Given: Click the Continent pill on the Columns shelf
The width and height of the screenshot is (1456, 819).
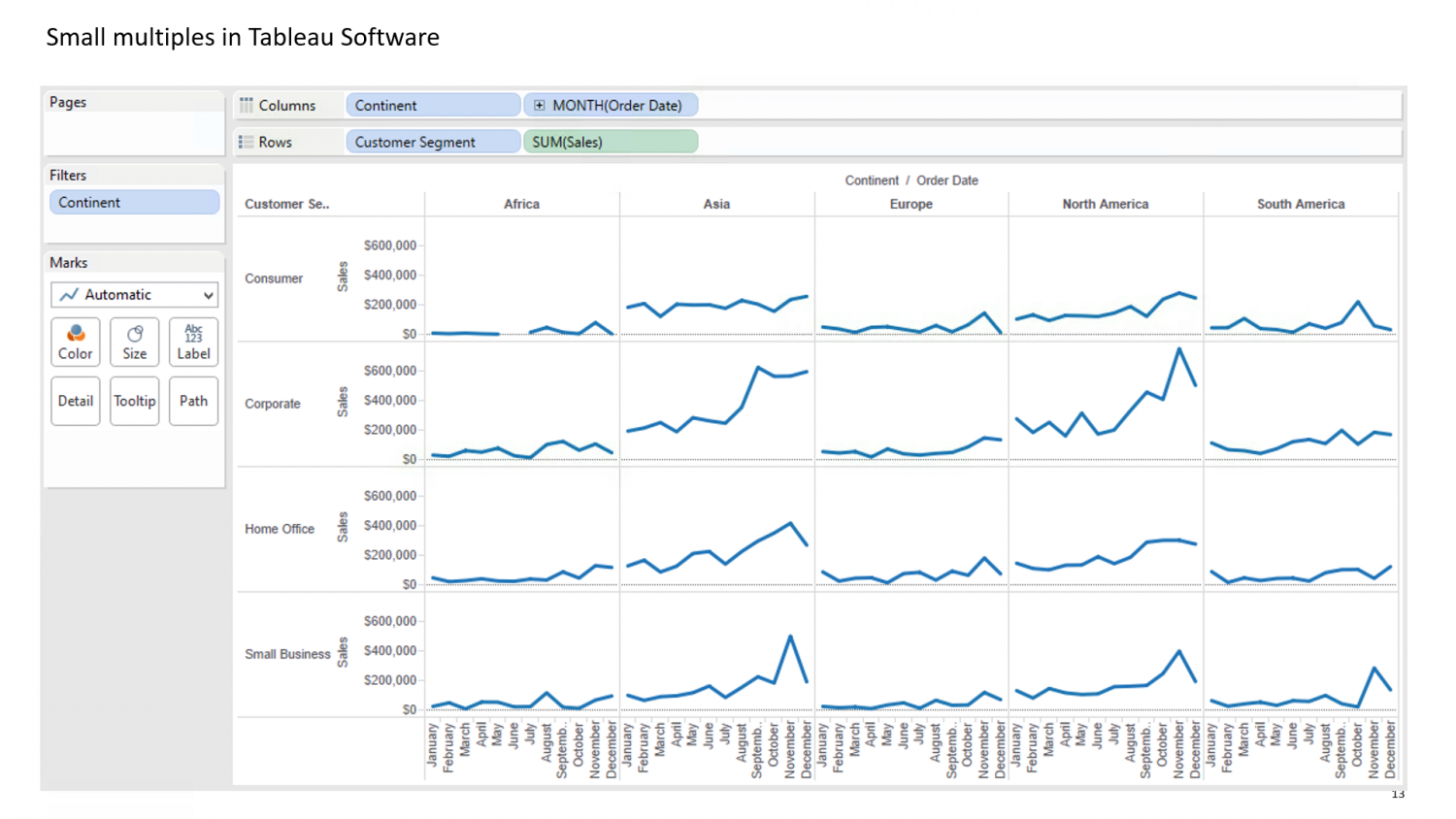Looking at the screenshot, I should tap(432, 105).
